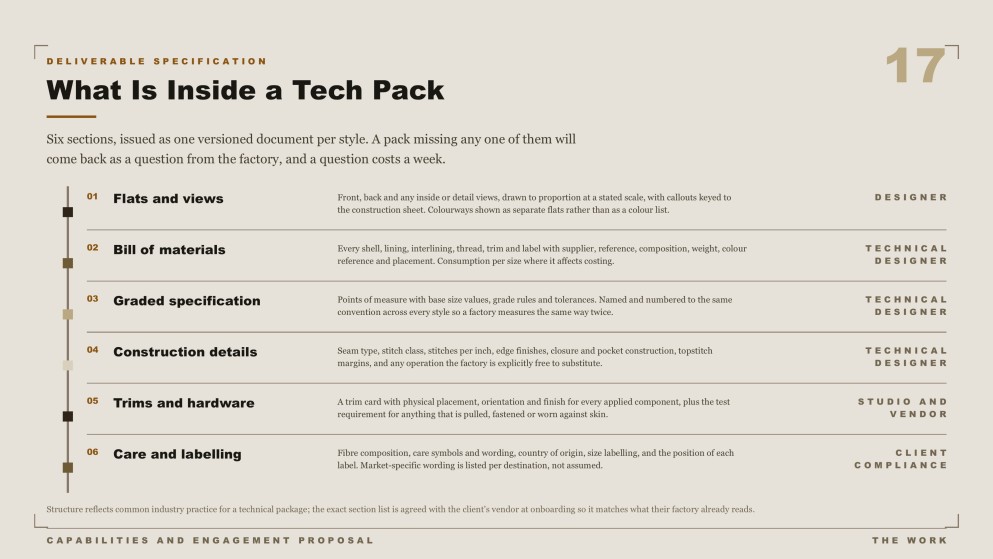This screenshot has height=559, width=993.
Task: Select the Care and labelling heading
Action: [177, 455]
